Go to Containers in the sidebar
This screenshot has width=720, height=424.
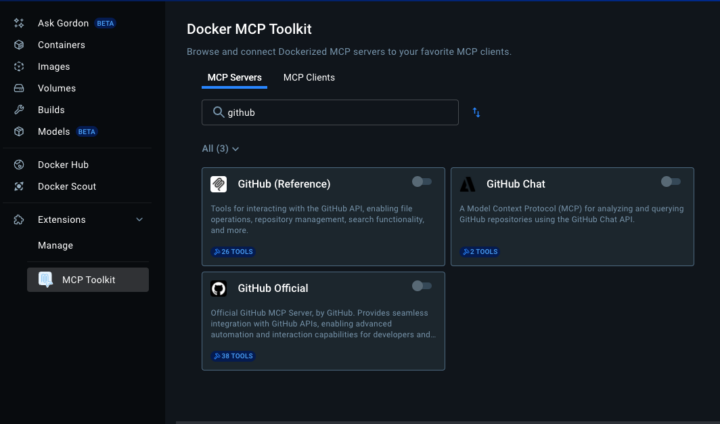tap(62, 45)
